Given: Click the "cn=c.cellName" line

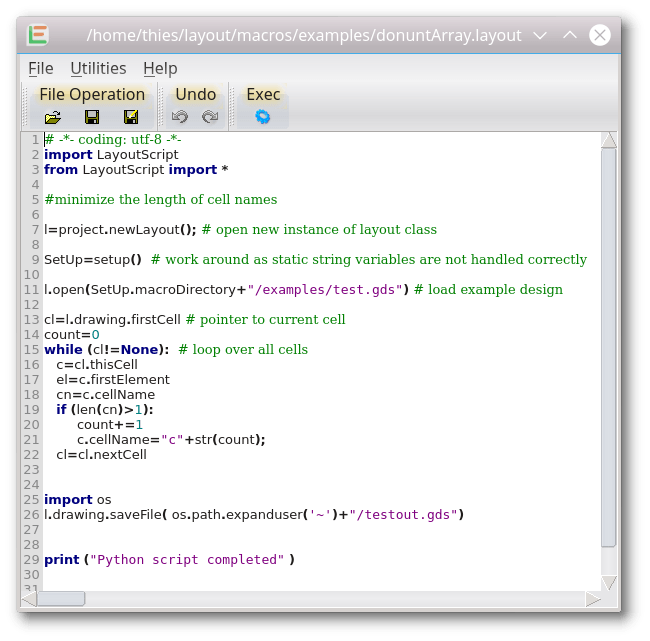Looking at the screenshot, I should (106, 394).
